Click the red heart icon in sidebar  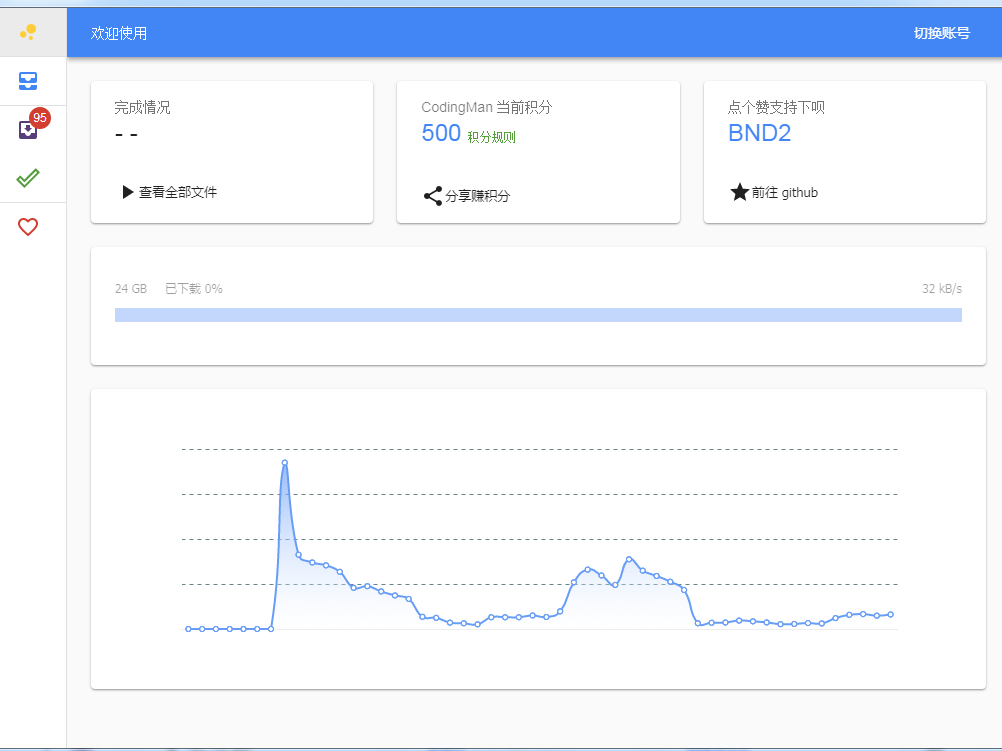pyautogui.click(x=28, y=227)
